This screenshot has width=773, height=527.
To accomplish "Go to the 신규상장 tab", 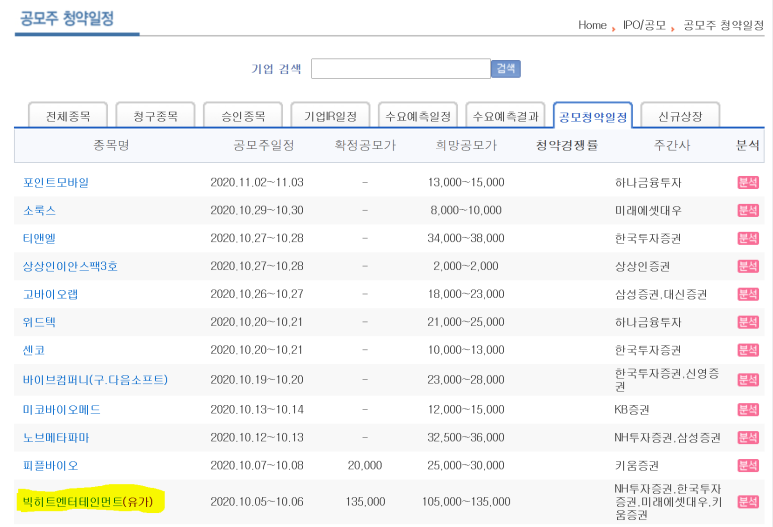I will [680, 115].
